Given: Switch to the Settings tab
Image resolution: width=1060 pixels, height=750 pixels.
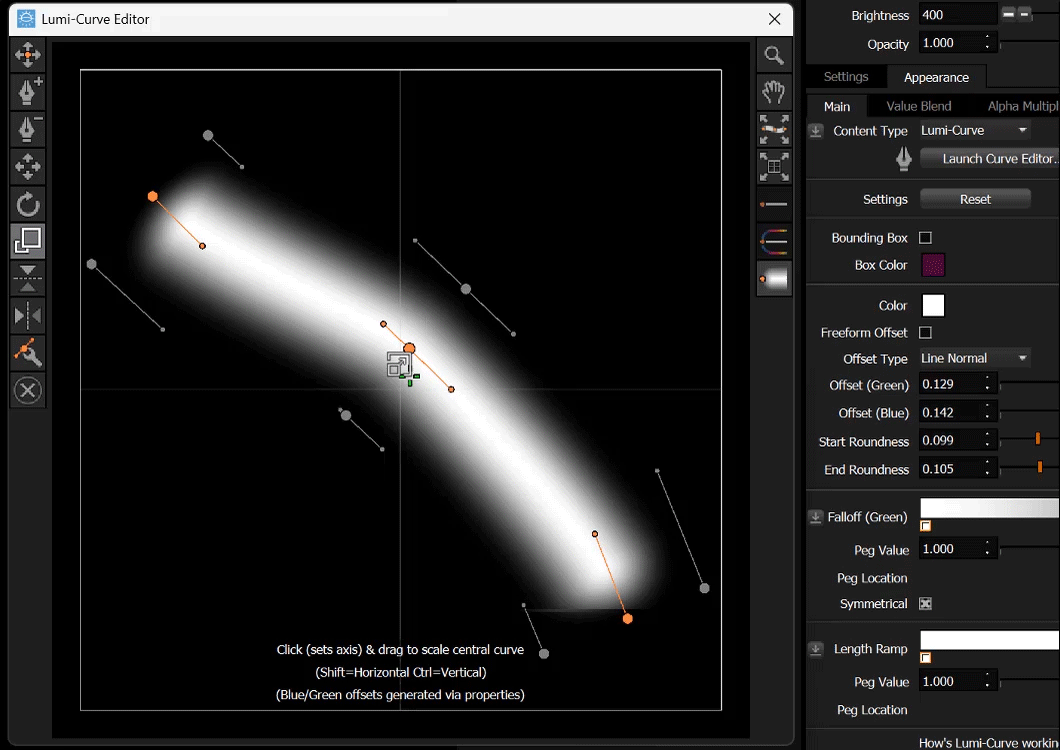Looking at the screenshot, I should 846,77.
